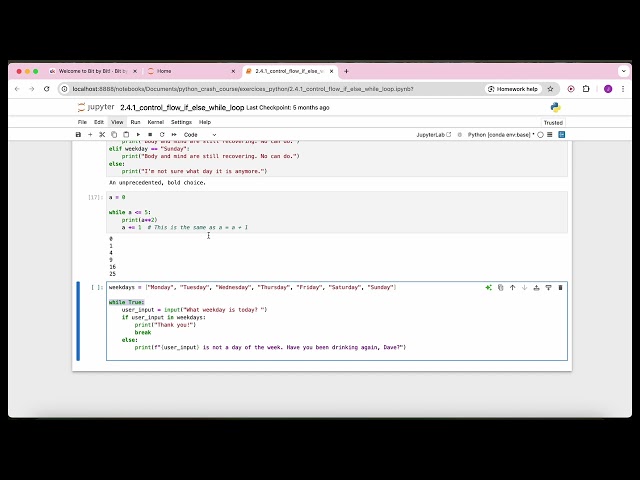Run the selected cell with the play icon

pos(138,134)
